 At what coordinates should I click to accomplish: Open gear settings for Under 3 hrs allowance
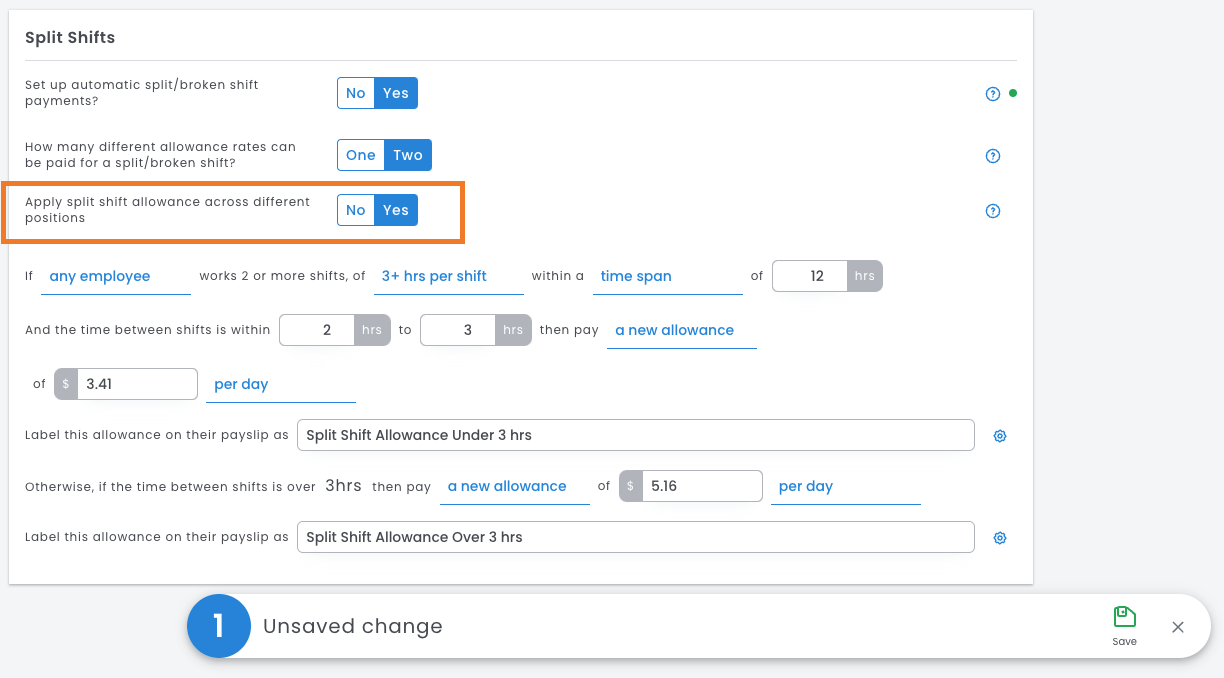tap(999, 436)
